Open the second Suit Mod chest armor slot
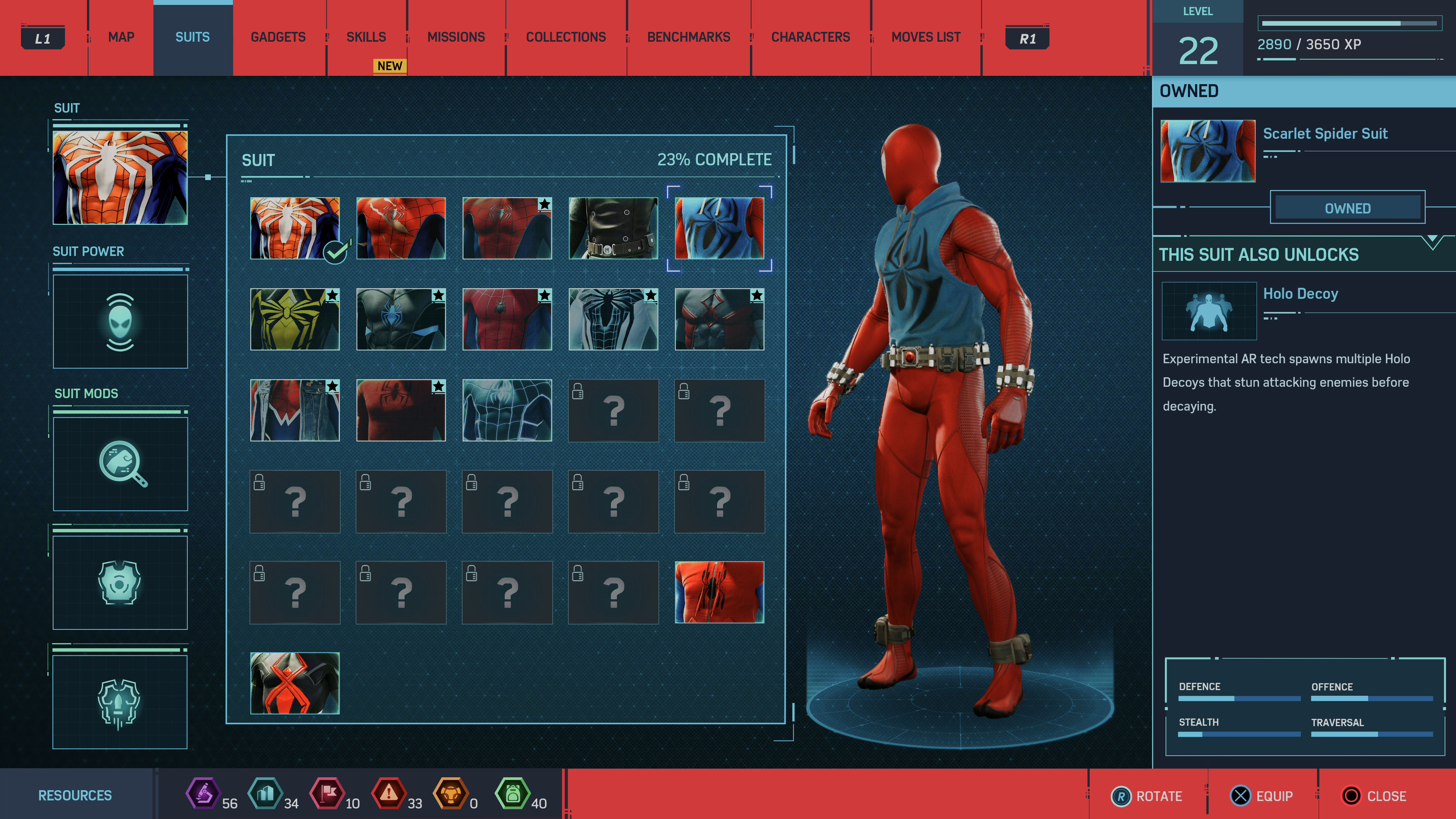1456x819 pixels. tap(121, 583)
